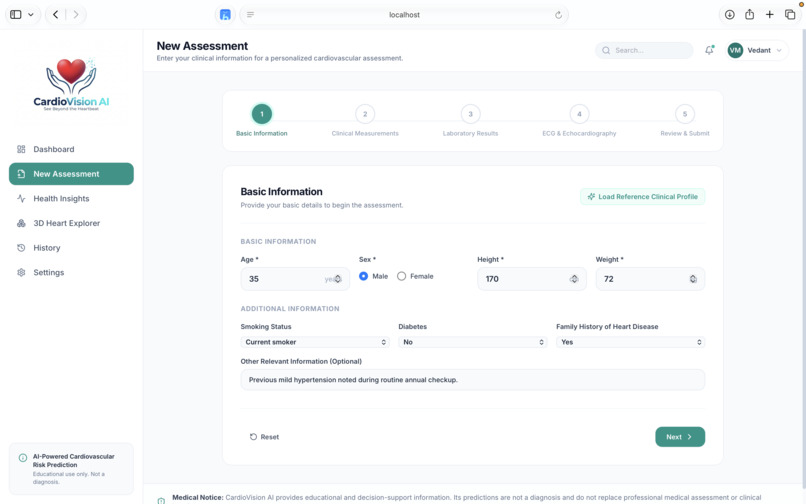
Task: Open the reader view icon in address bar
Action: point(250,14)
